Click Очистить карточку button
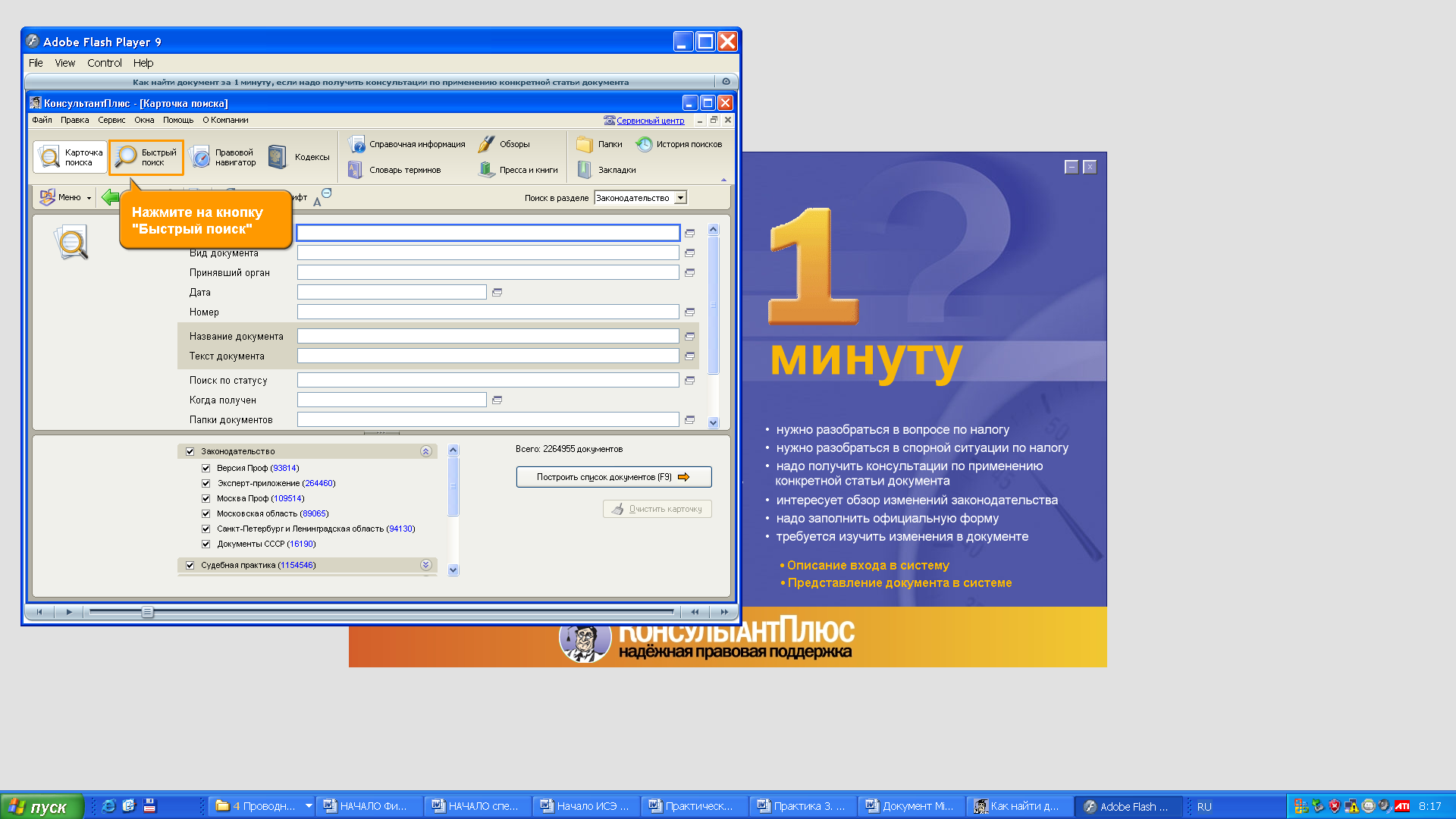 click(657, 509)
